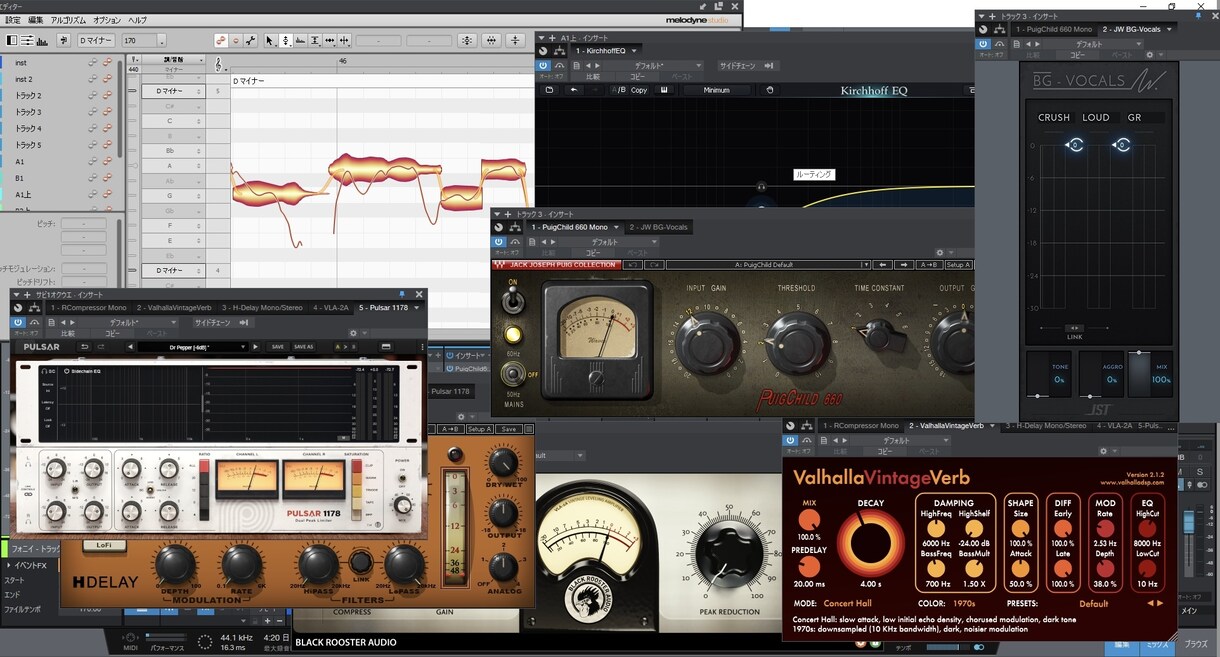This screenshot has width=1220, height=657.
Task: Click the H-Delay A→B button
Action: coord(450,429)
